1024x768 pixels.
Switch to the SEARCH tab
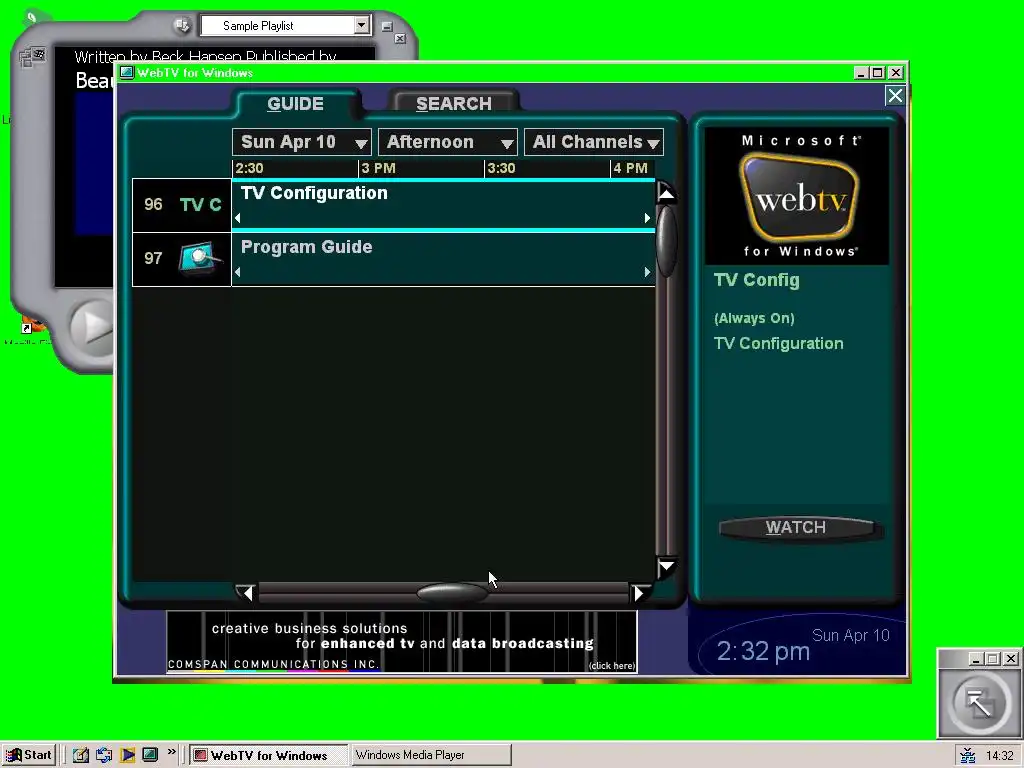point(454,104)
